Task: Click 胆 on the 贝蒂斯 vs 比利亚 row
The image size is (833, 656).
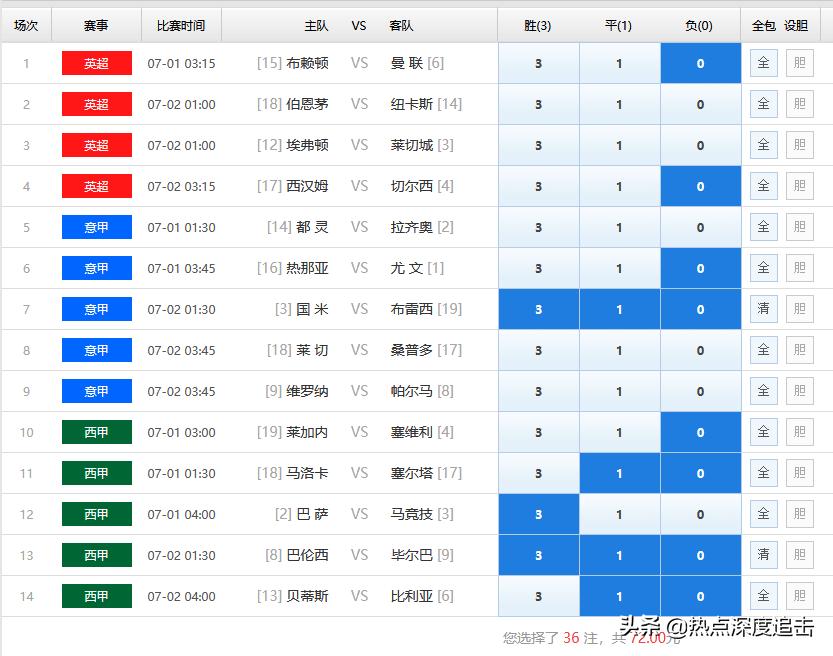Action: (x=799, y=596)
